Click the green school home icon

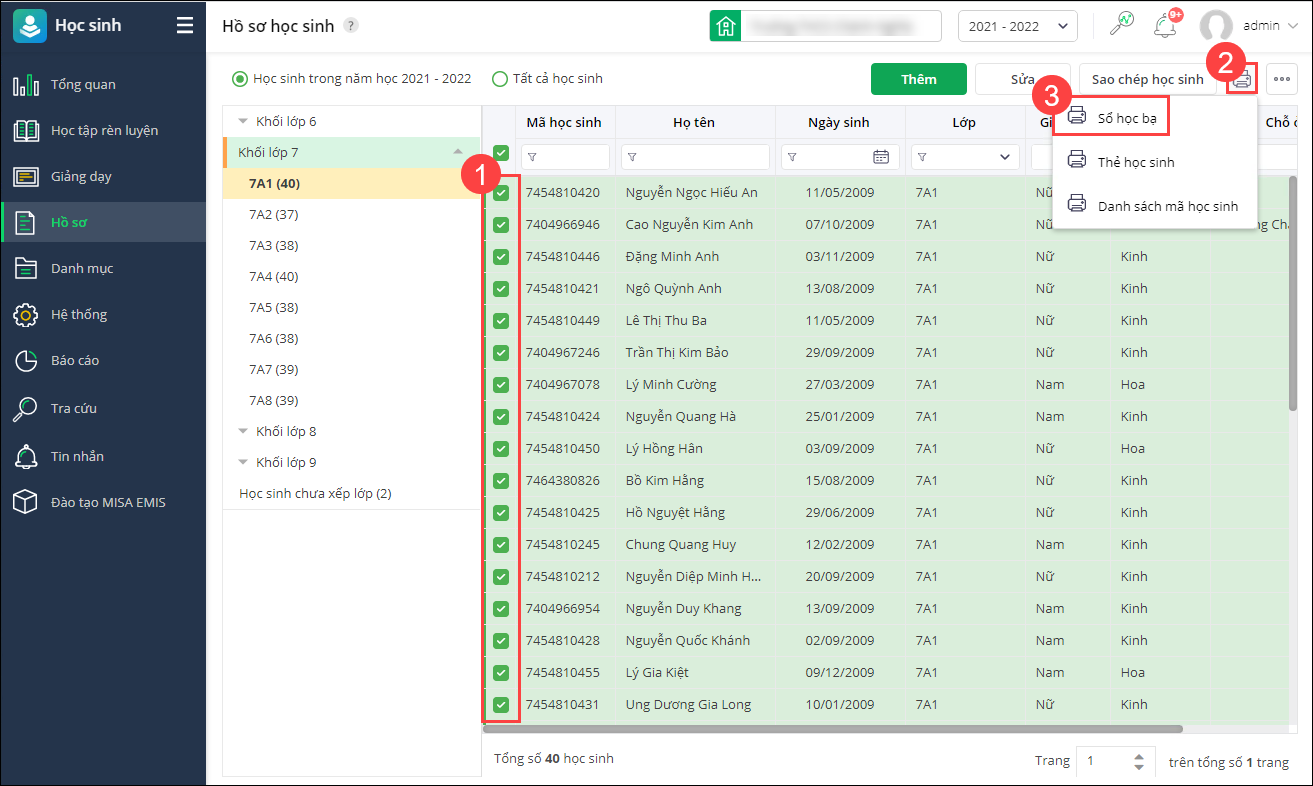click(725, 26)
